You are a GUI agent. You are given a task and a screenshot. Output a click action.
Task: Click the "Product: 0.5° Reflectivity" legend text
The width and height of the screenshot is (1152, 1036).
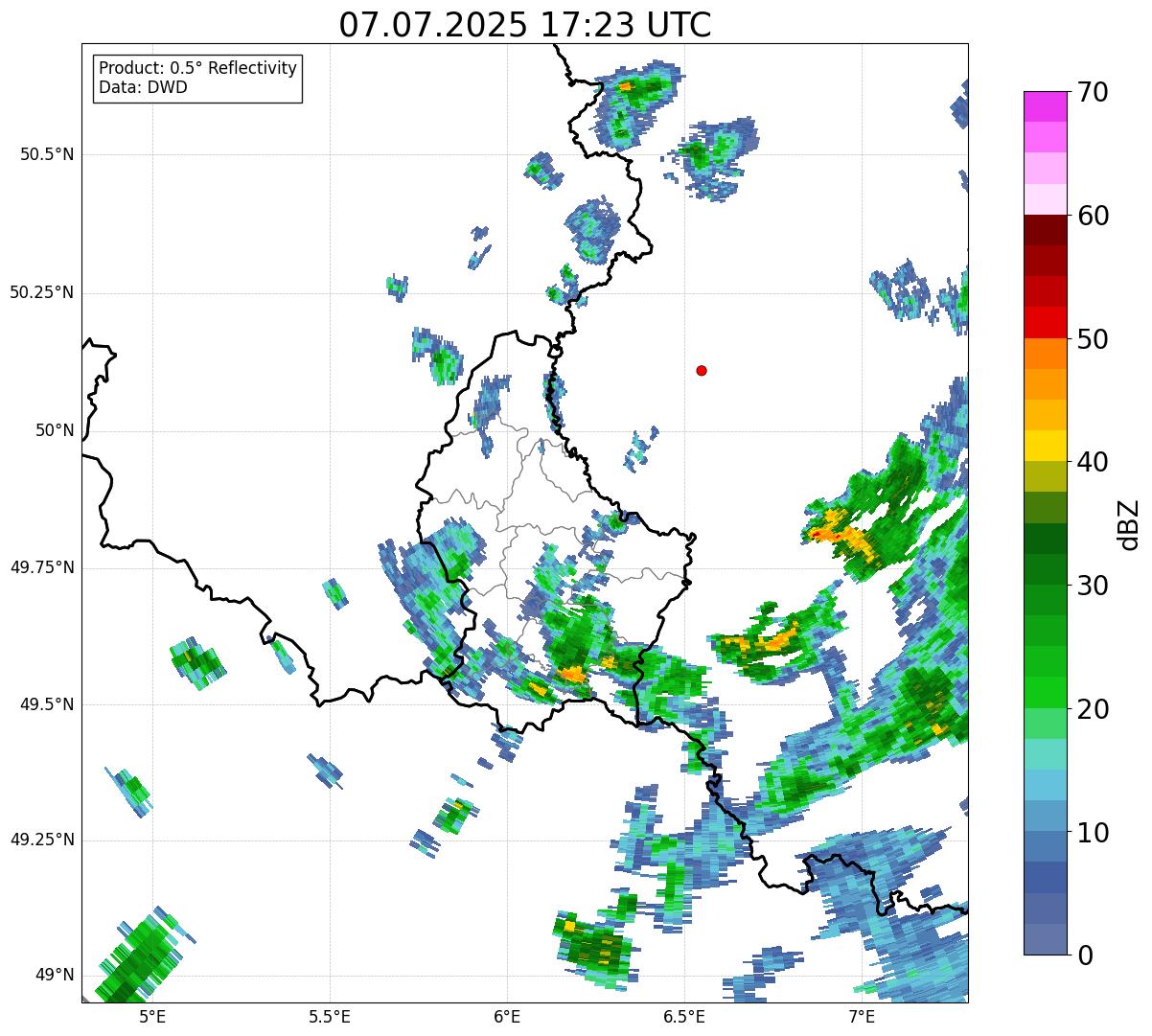[197, 69]
